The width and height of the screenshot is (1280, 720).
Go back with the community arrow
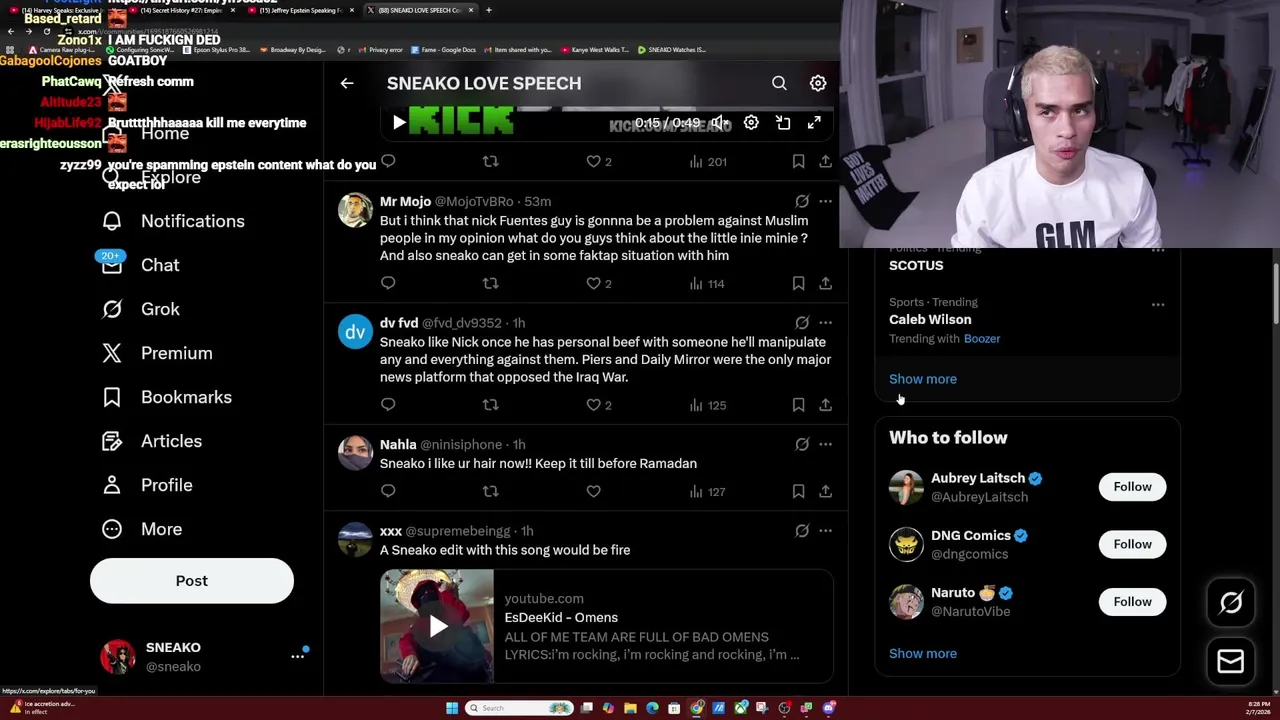click(347, 83)
